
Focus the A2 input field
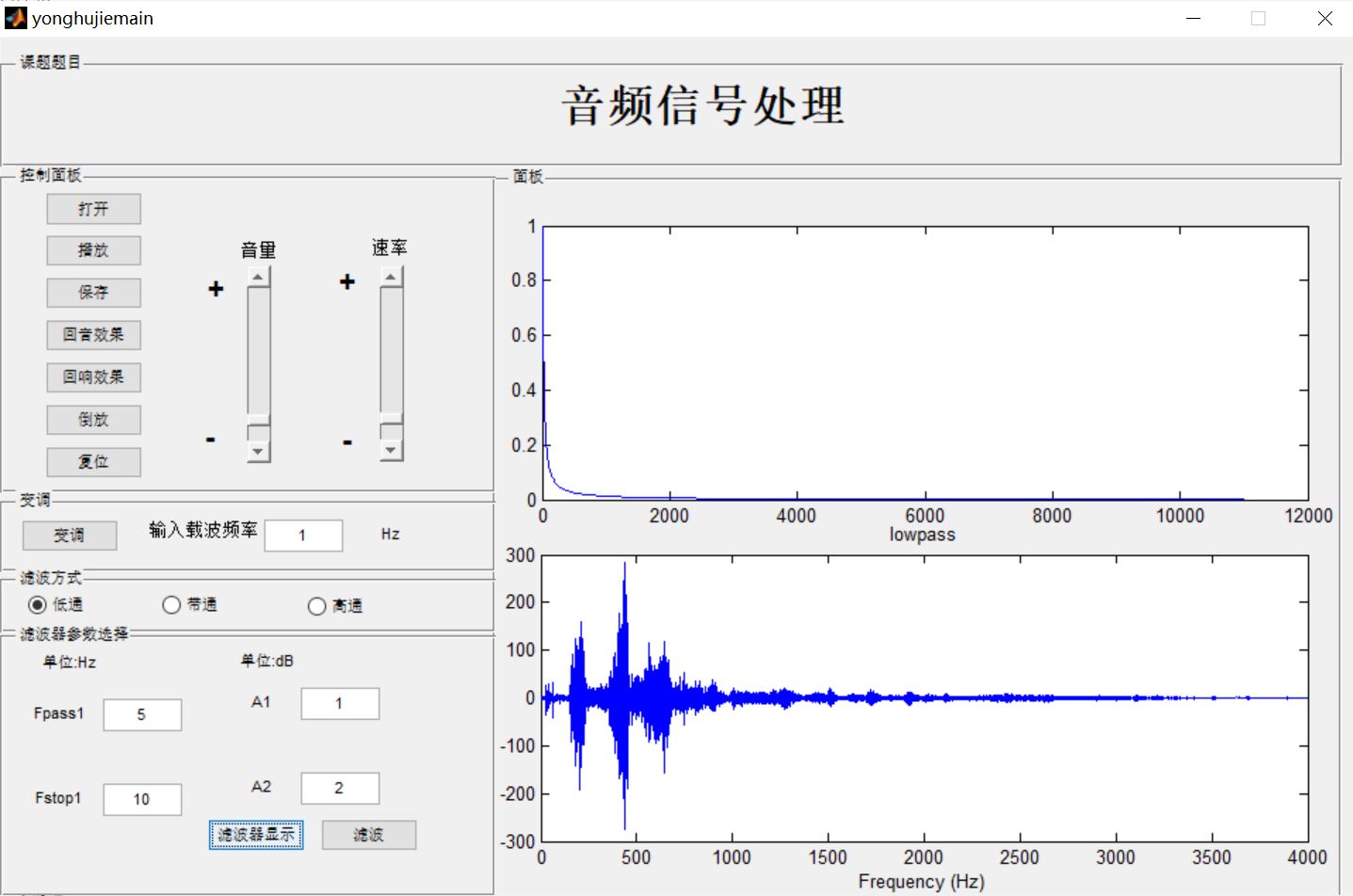pos(340,789)
